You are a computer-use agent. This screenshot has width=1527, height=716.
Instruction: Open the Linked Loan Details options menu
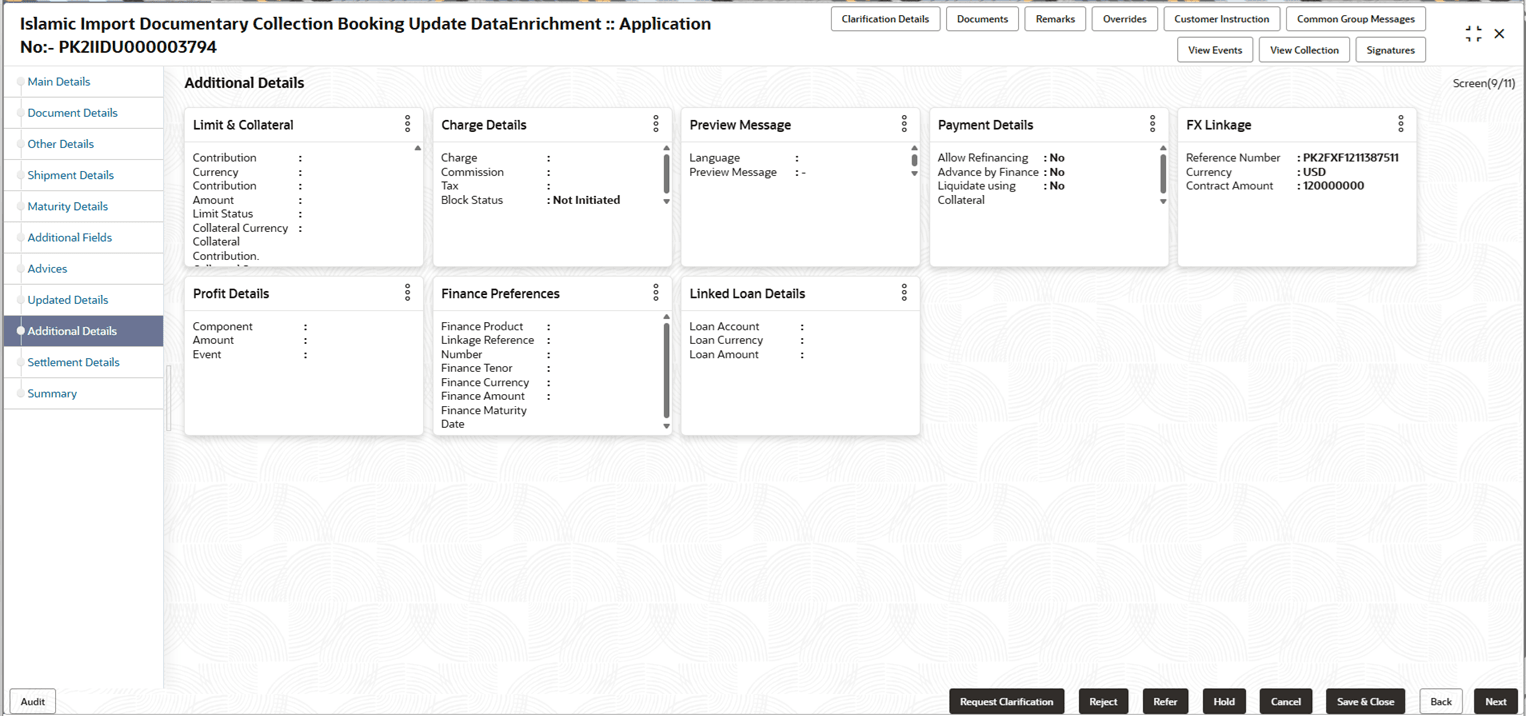coord(904,292)
